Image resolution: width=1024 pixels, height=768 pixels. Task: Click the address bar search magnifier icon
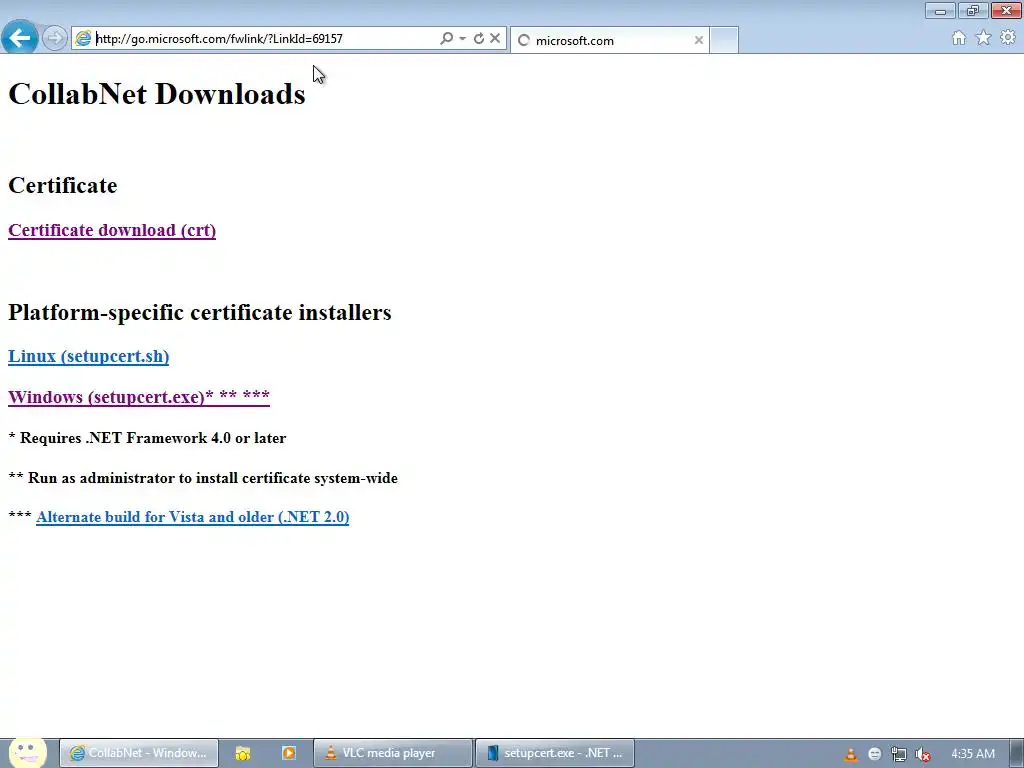447,39
